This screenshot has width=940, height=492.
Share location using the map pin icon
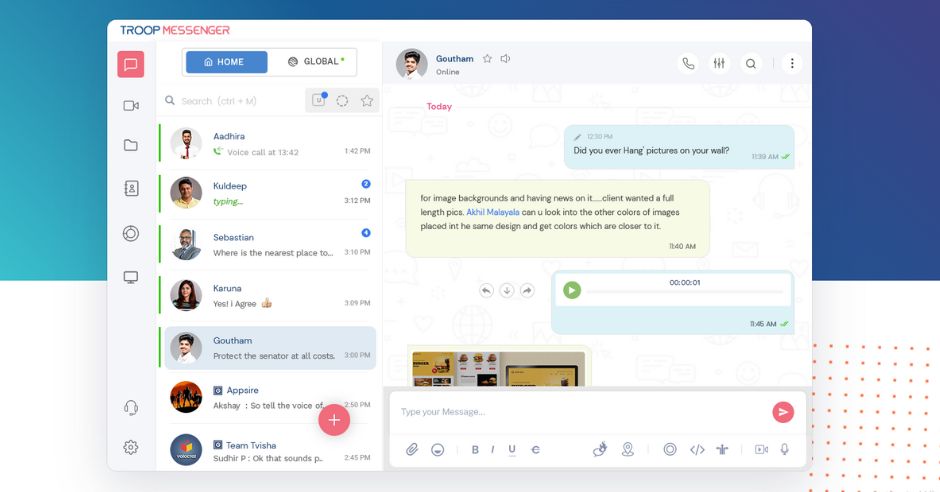[628, 450]
